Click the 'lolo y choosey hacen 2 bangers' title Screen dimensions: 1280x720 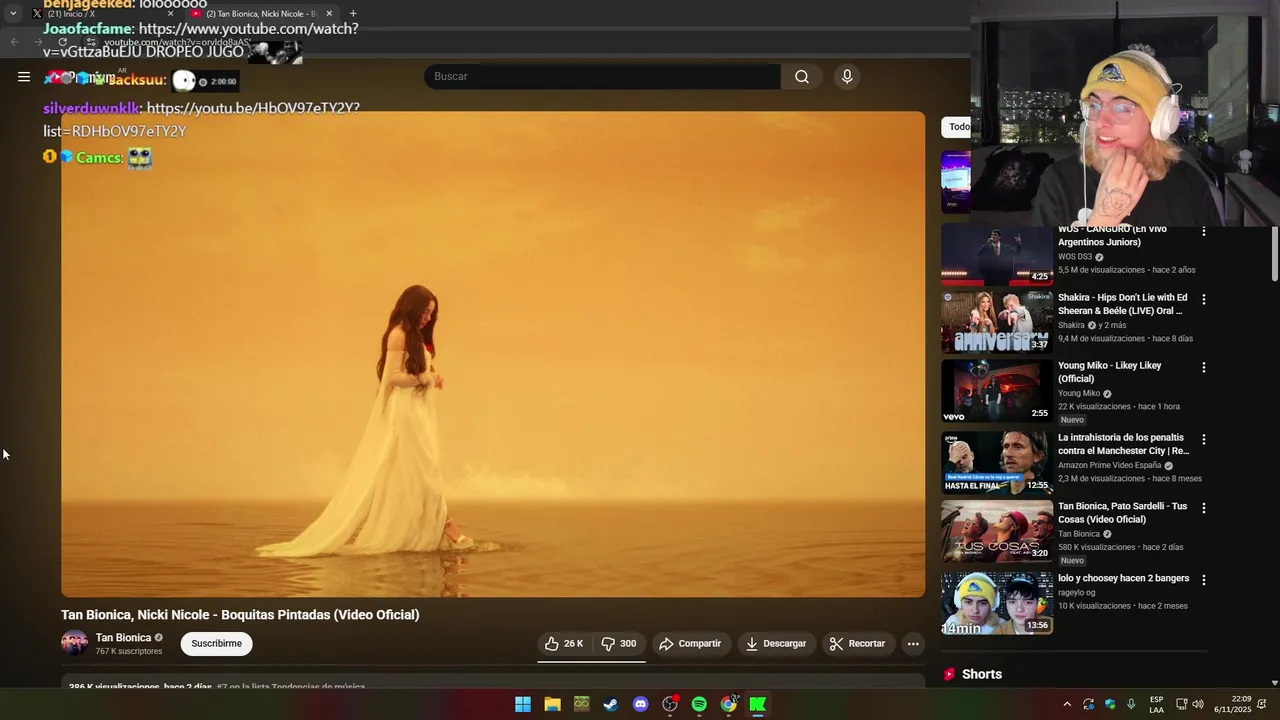[1124, 579]
